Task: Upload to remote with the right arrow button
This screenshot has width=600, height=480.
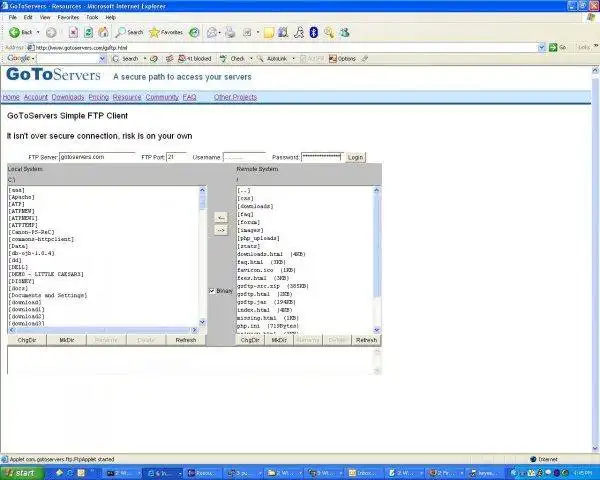Action: (x=221, y=230)
